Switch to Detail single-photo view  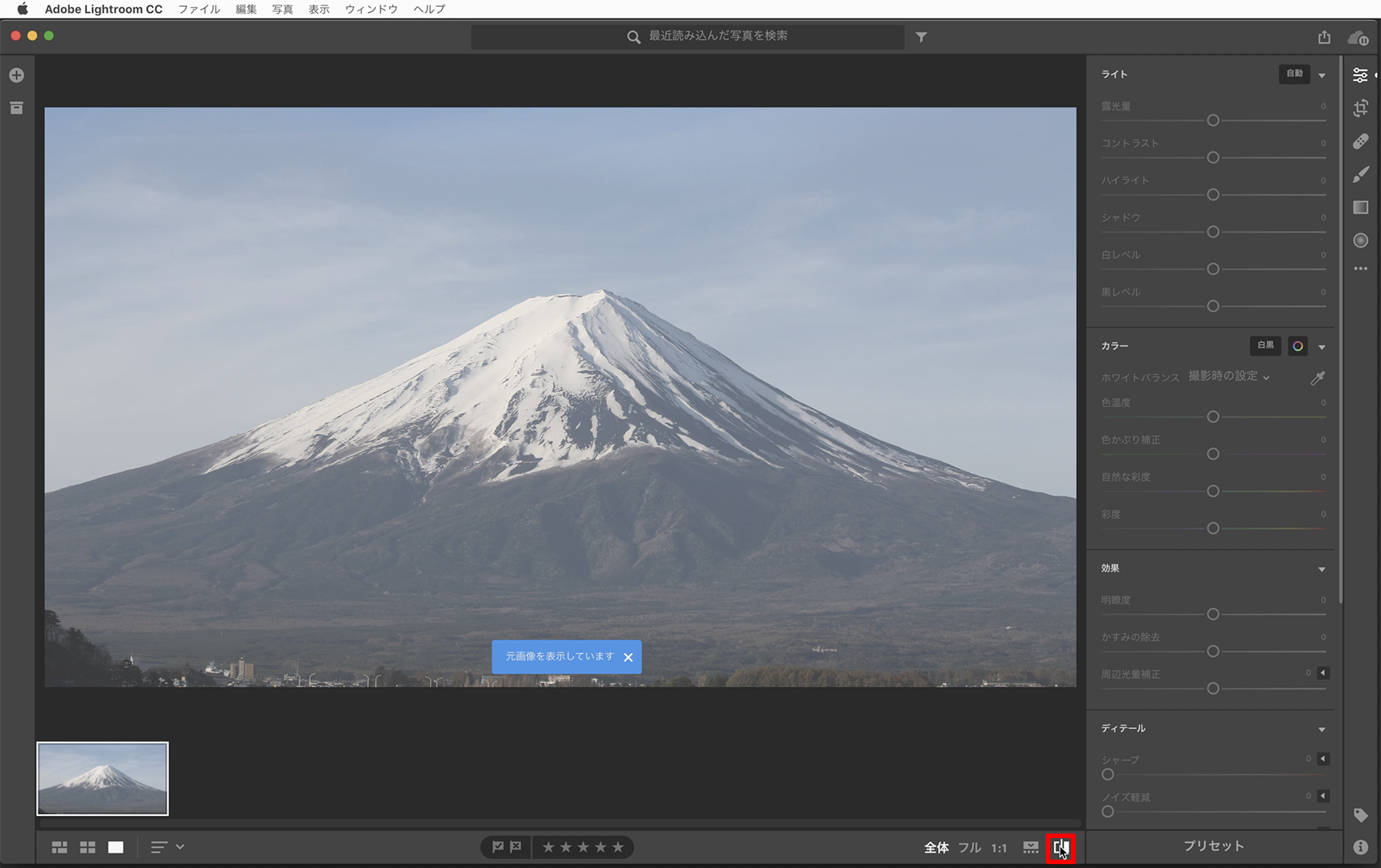[x=116, y=847]
